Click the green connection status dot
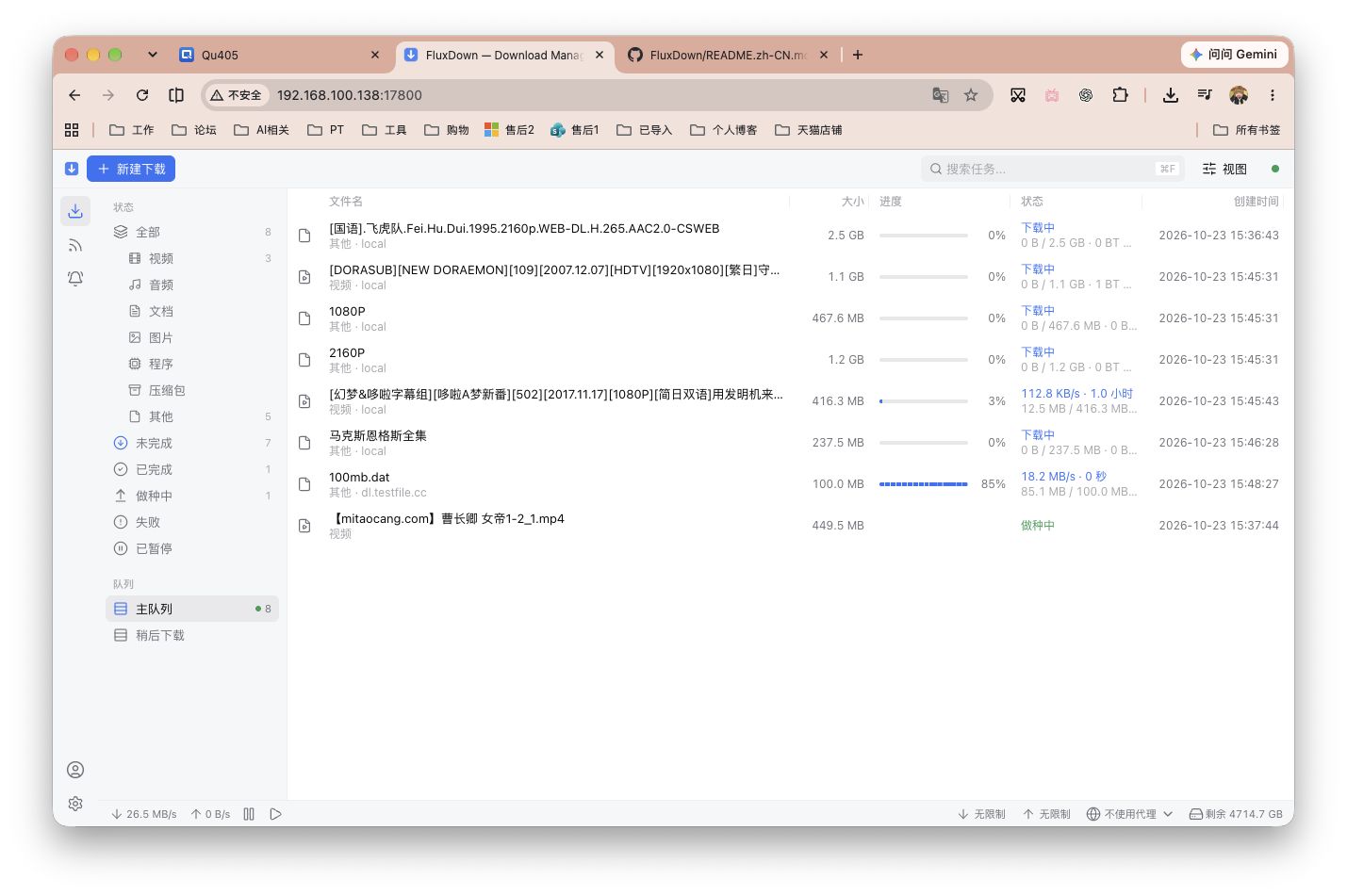Screen dimensions: 1347x896 point(1275,169)
